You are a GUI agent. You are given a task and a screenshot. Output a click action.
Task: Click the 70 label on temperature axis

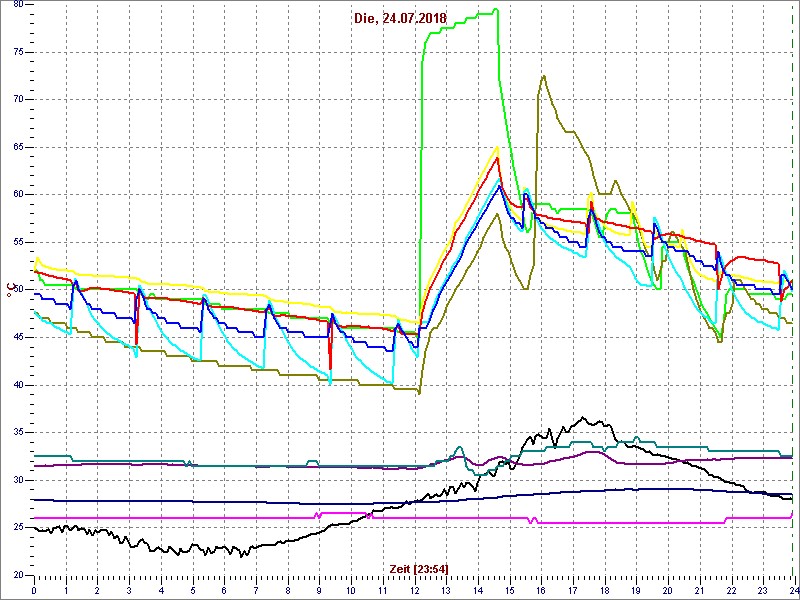[x=18, y=99]
